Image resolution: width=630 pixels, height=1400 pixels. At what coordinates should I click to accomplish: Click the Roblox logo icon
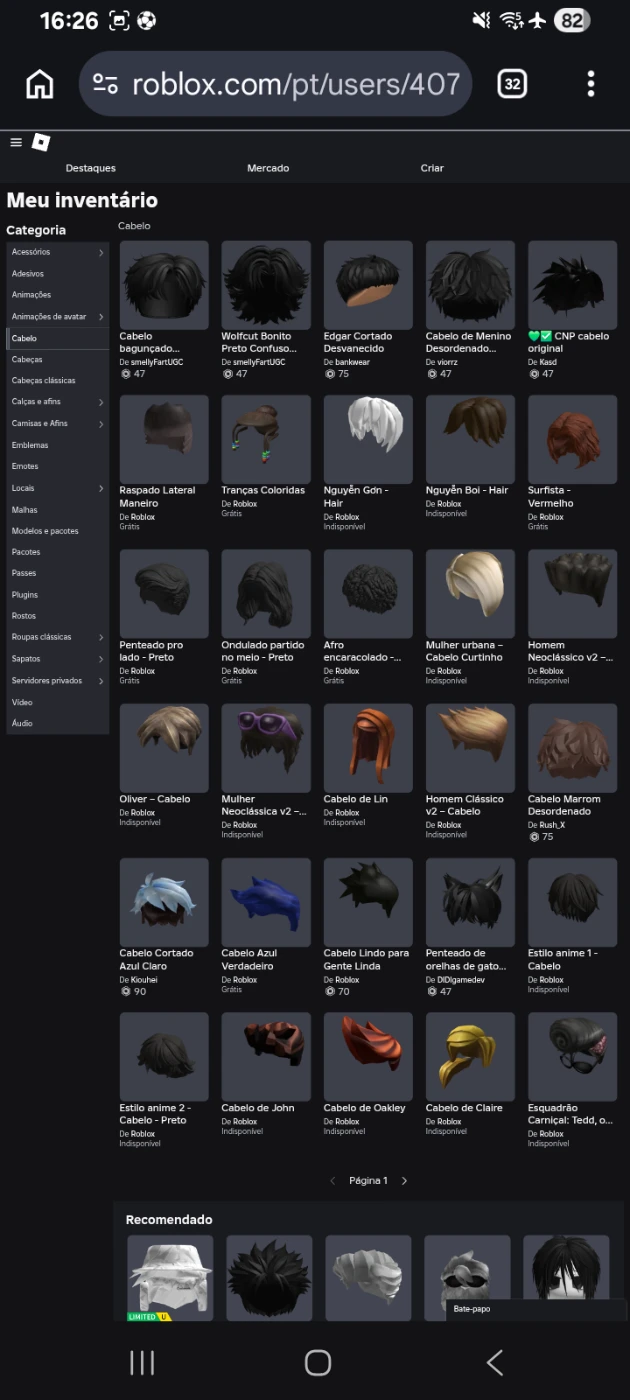[41, 142]
